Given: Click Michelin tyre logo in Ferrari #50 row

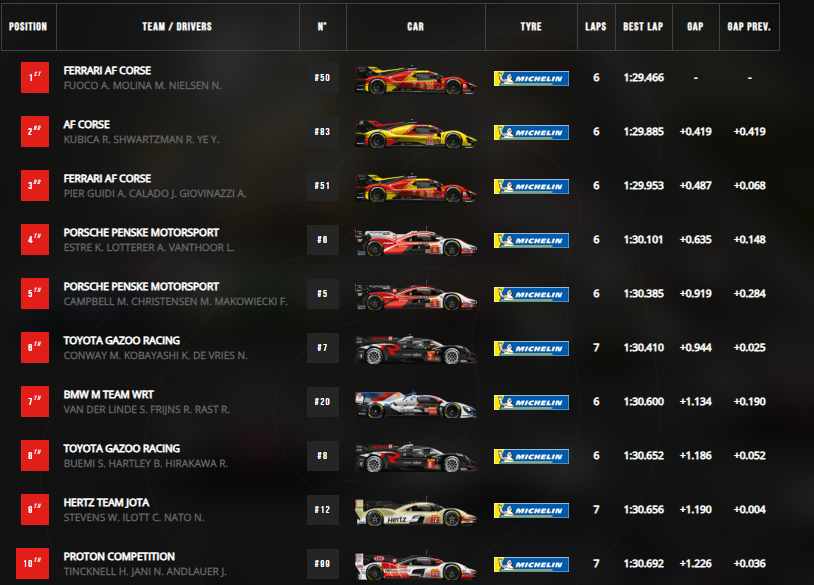Looking at the screenshot, I should [531, 78].
